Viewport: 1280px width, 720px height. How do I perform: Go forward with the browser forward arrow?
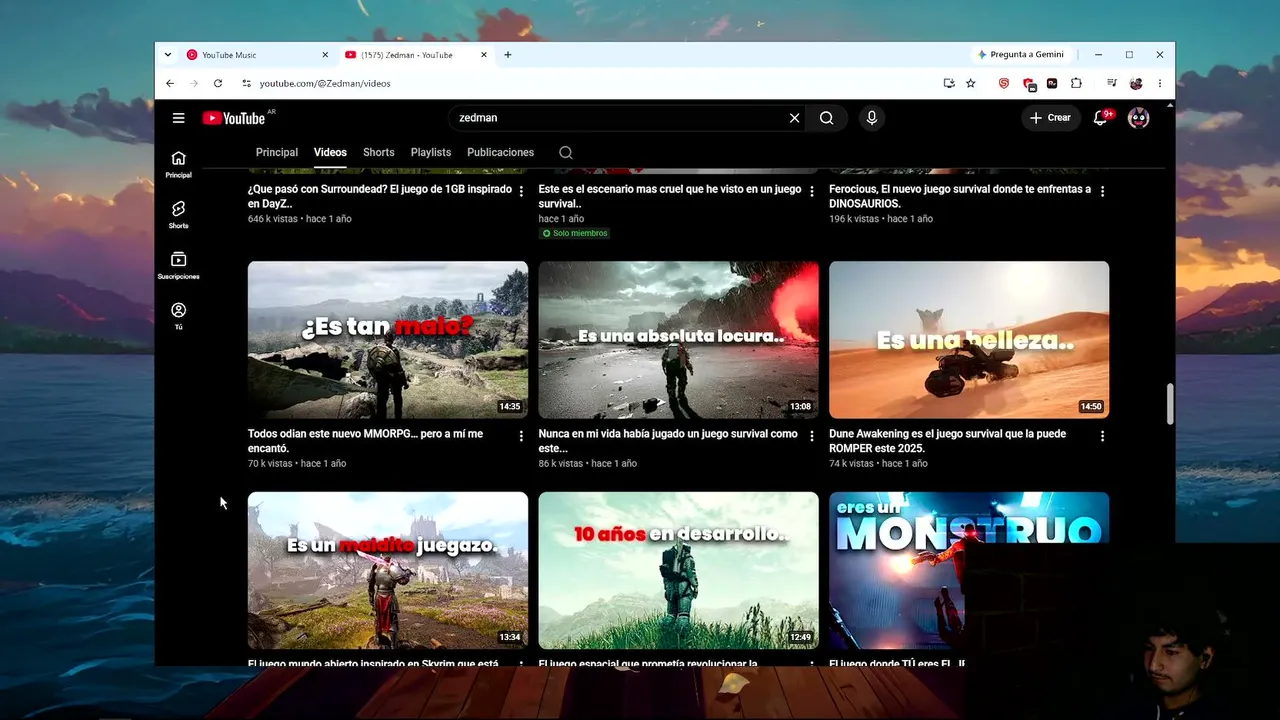coord(194,83)
